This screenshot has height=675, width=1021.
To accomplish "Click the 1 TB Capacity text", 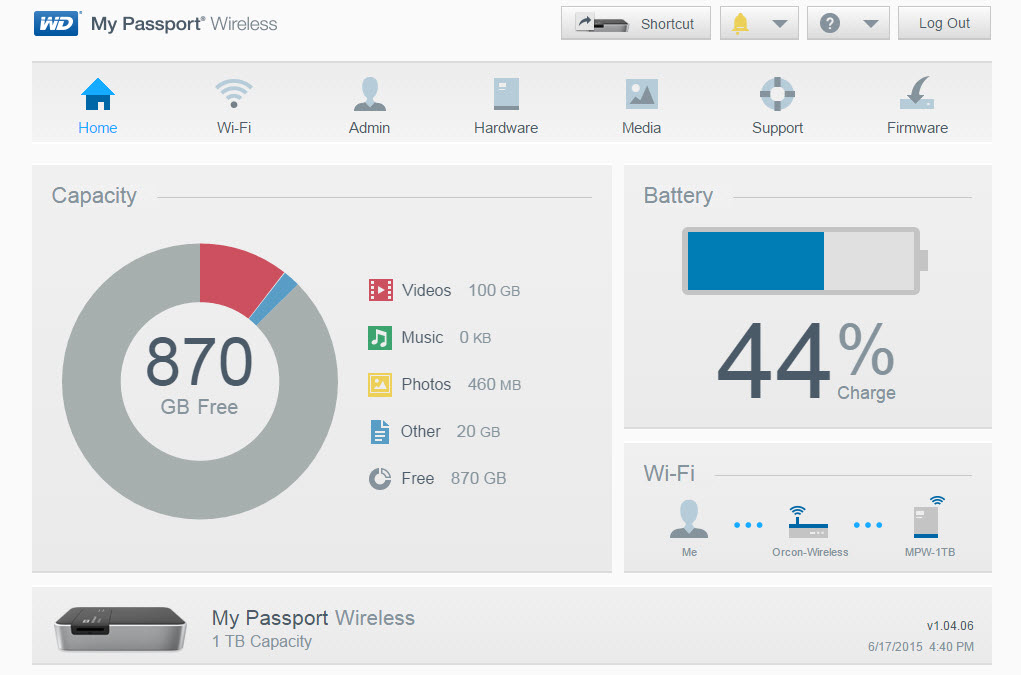I will [x=262, y=641].
